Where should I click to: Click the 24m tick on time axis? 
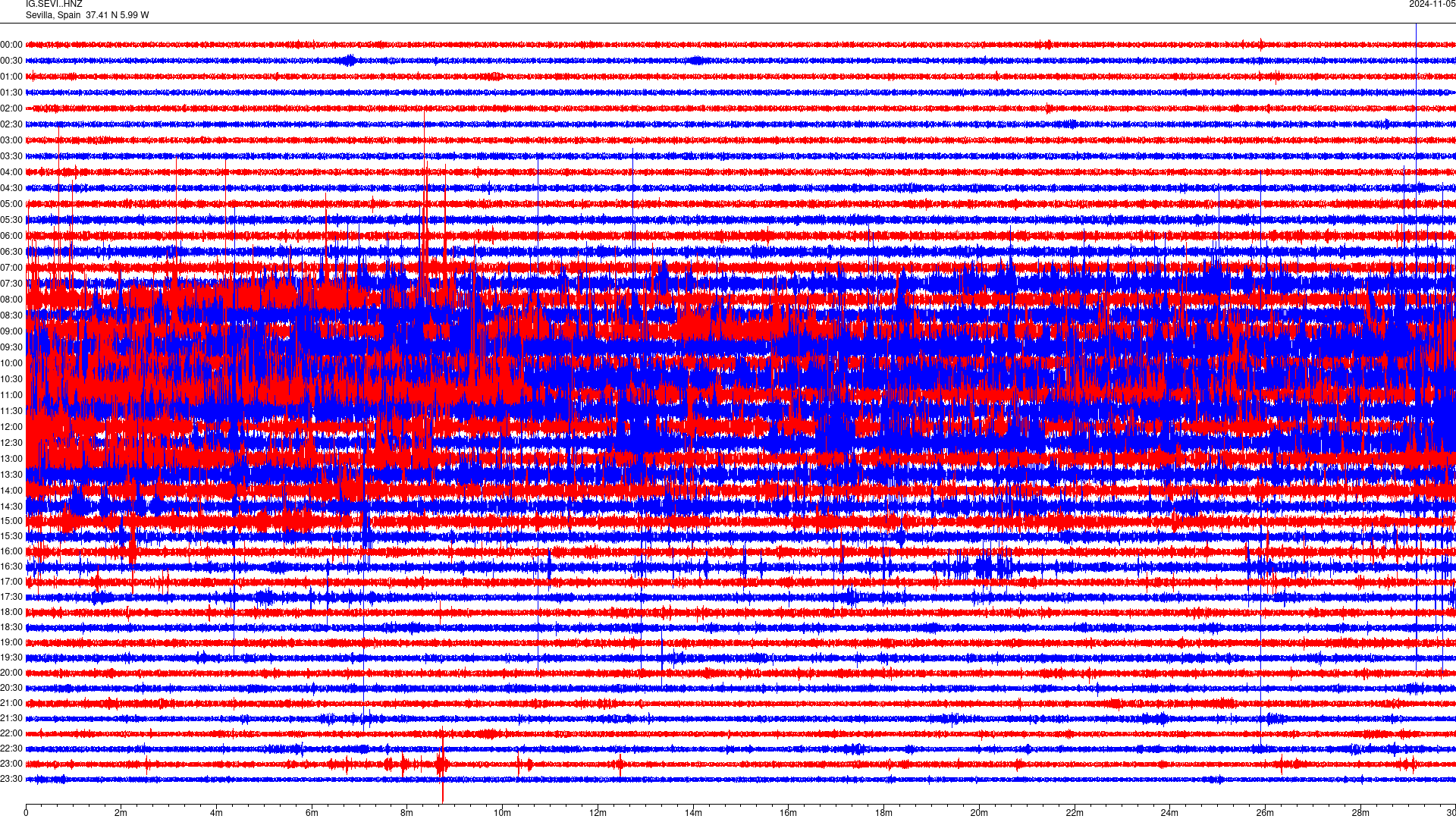click(1169, 813)
